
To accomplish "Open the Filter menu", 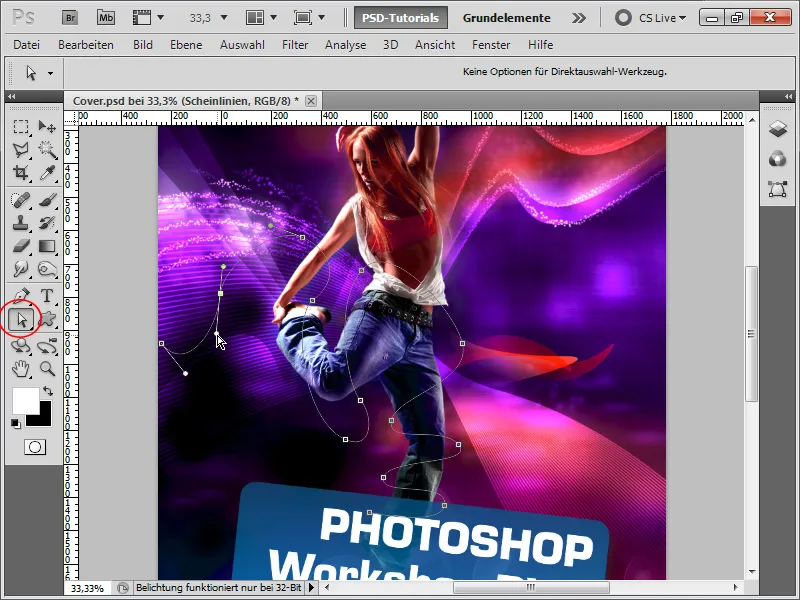I will pos(295,45).
